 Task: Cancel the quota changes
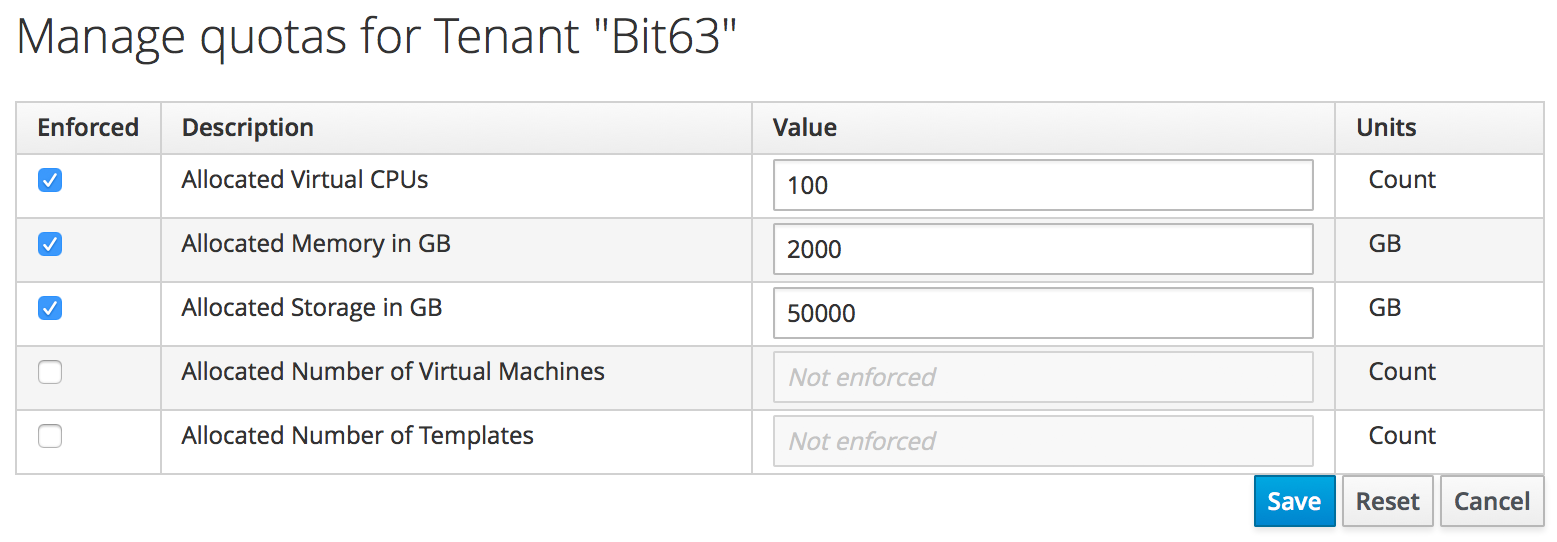(1492, 501)
